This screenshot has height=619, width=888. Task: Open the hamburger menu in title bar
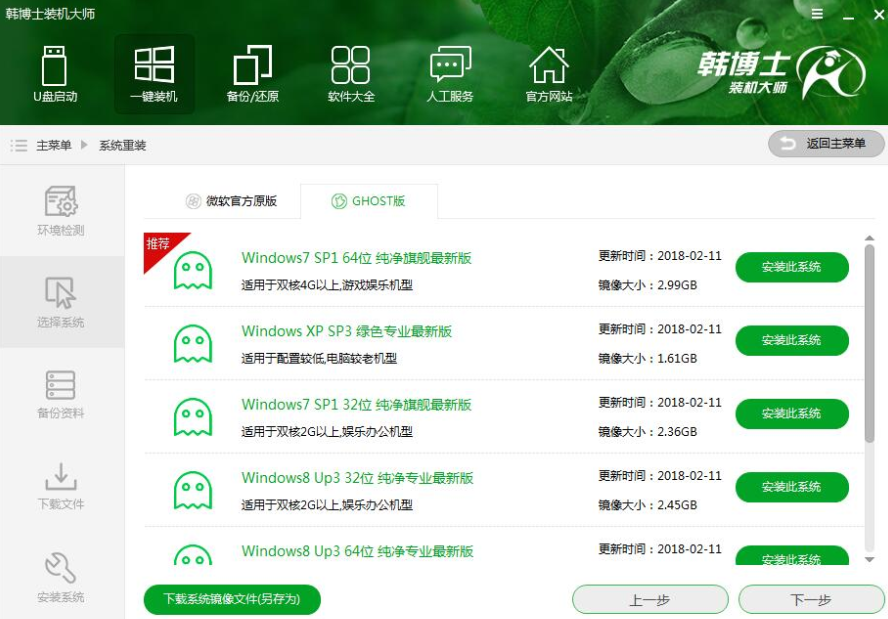tap(817, 14)
